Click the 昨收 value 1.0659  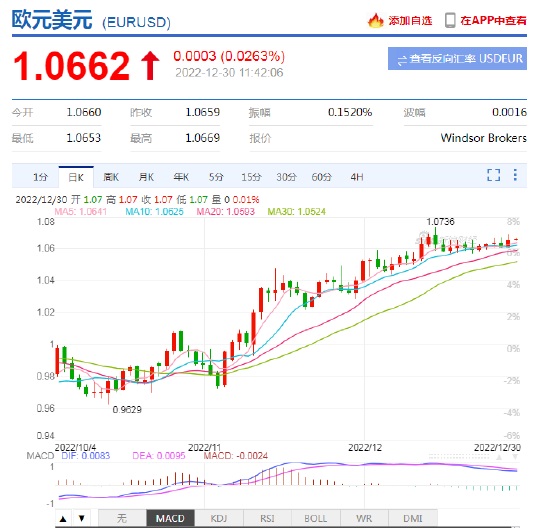point(202,112)
